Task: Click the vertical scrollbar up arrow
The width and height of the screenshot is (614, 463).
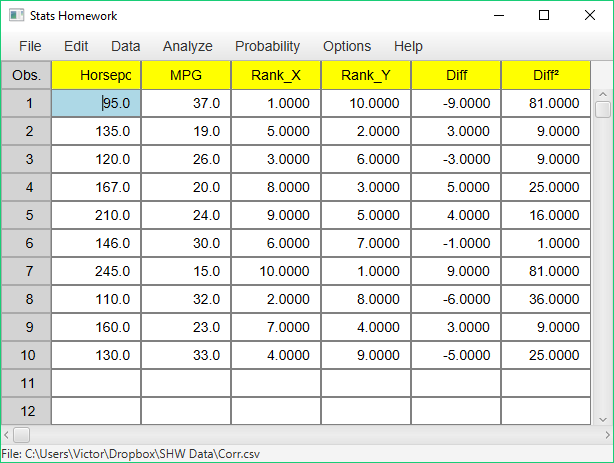Action: (x=603, y=94)
